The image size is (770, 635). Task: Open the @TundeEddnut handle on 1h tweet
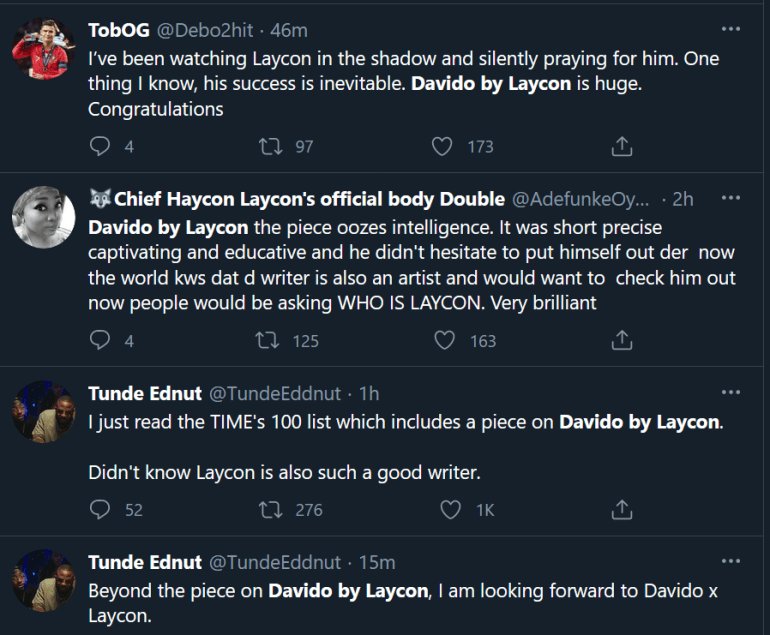point(276,393)
